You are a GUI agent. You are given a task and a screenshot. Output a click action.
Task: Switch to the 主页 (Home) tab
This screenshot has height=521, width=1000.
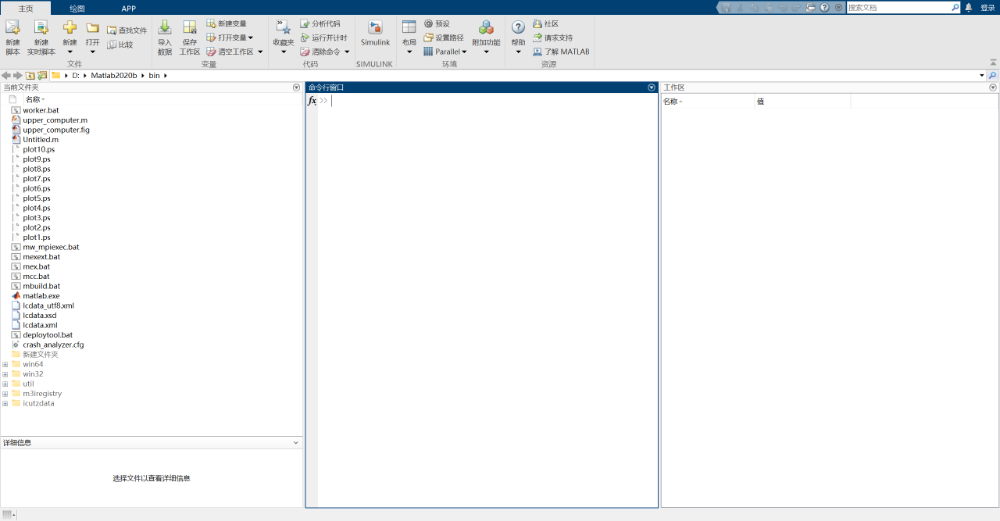click(x=26, y=8)
